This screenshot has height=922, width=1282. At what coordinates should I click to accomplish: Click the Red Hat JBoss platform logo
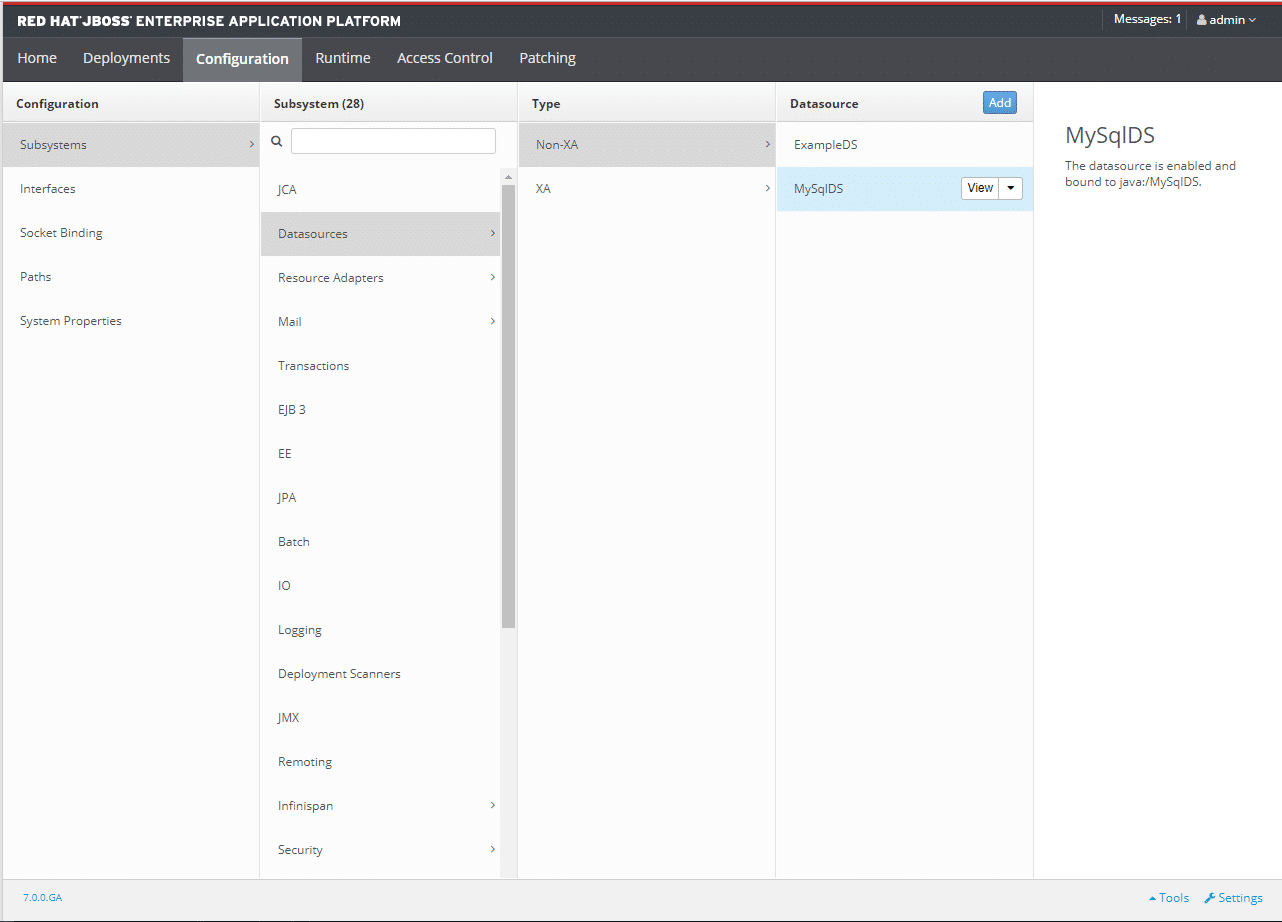209,21
